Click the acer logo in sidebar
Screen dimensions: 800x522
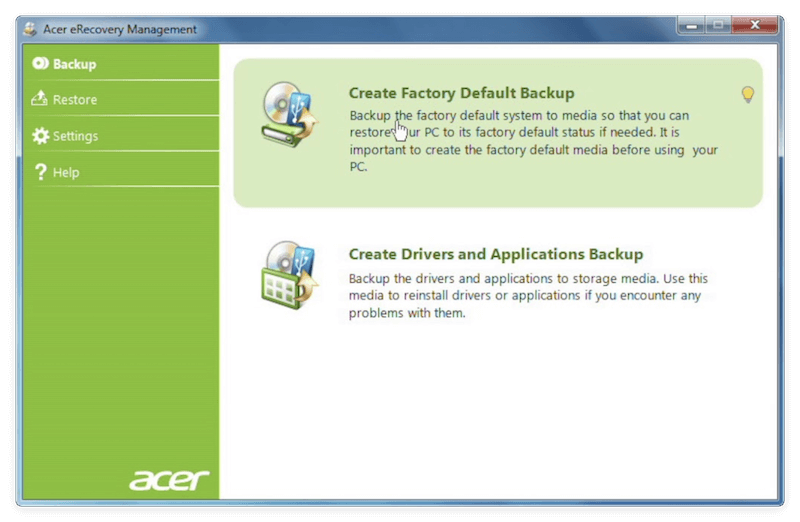168,480
